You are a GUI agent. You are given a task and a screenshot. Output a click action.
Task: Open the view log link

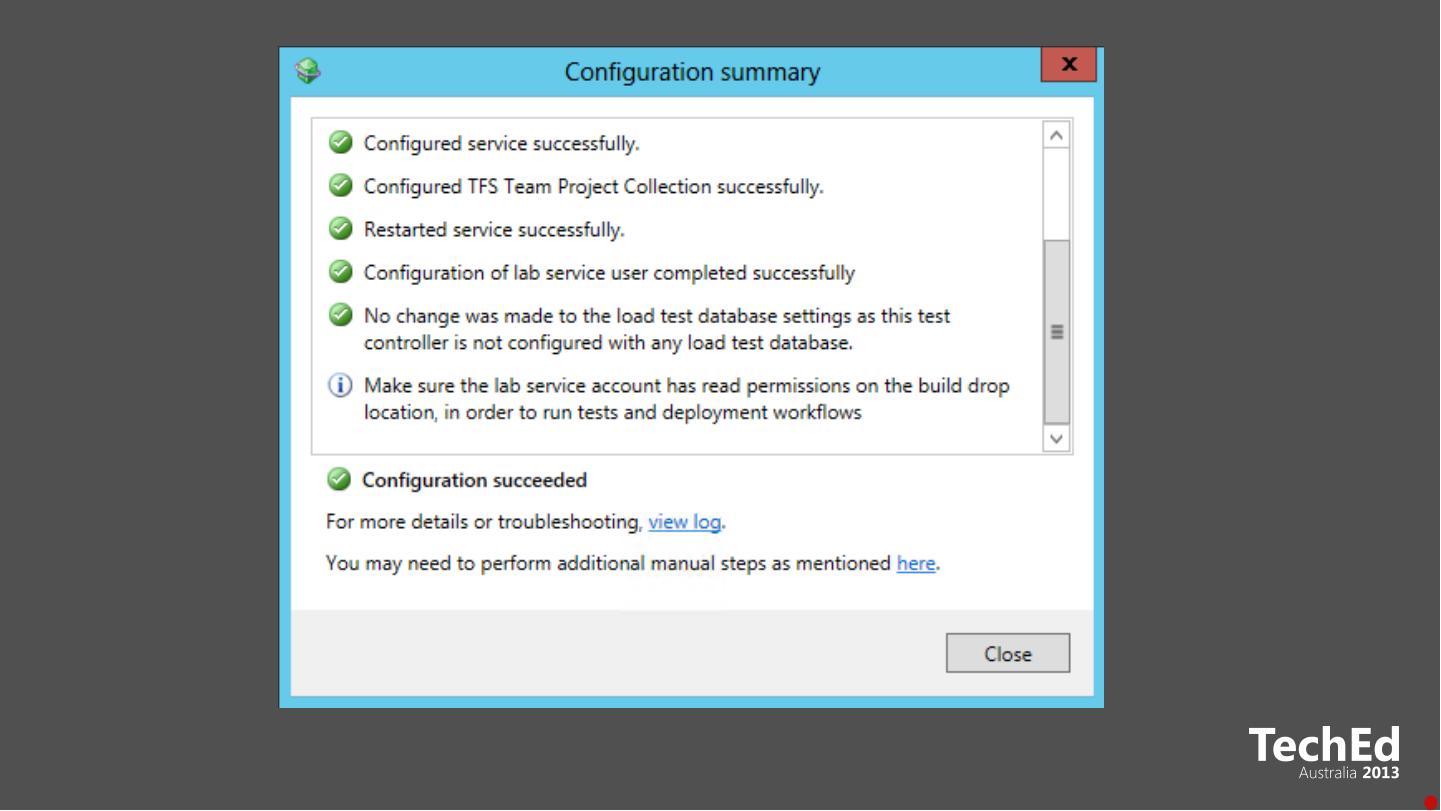[x=684, y=522]
